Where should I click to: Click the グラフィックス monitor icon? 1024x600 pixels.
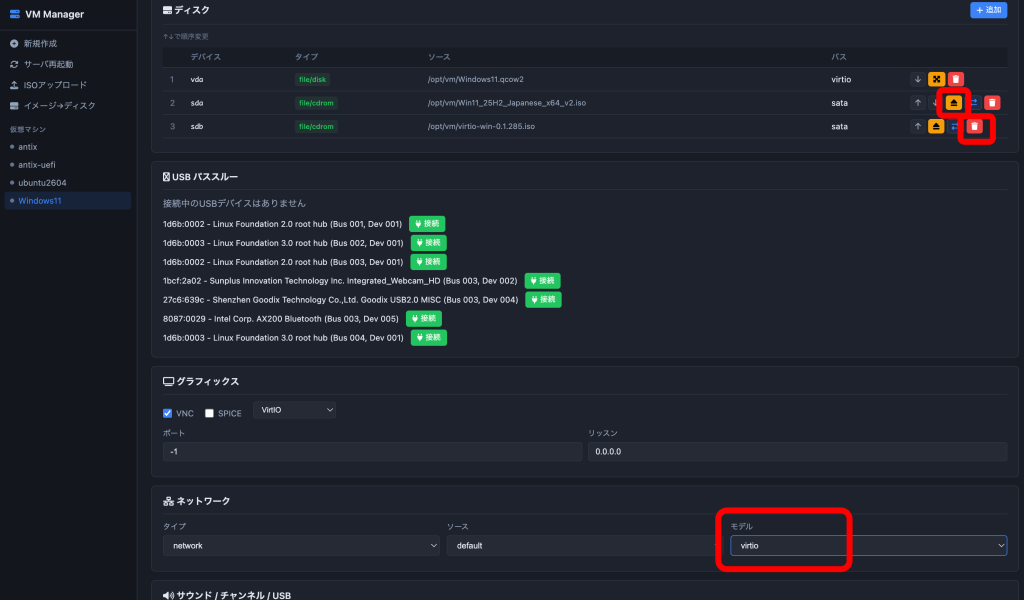(x=168, y=381)
